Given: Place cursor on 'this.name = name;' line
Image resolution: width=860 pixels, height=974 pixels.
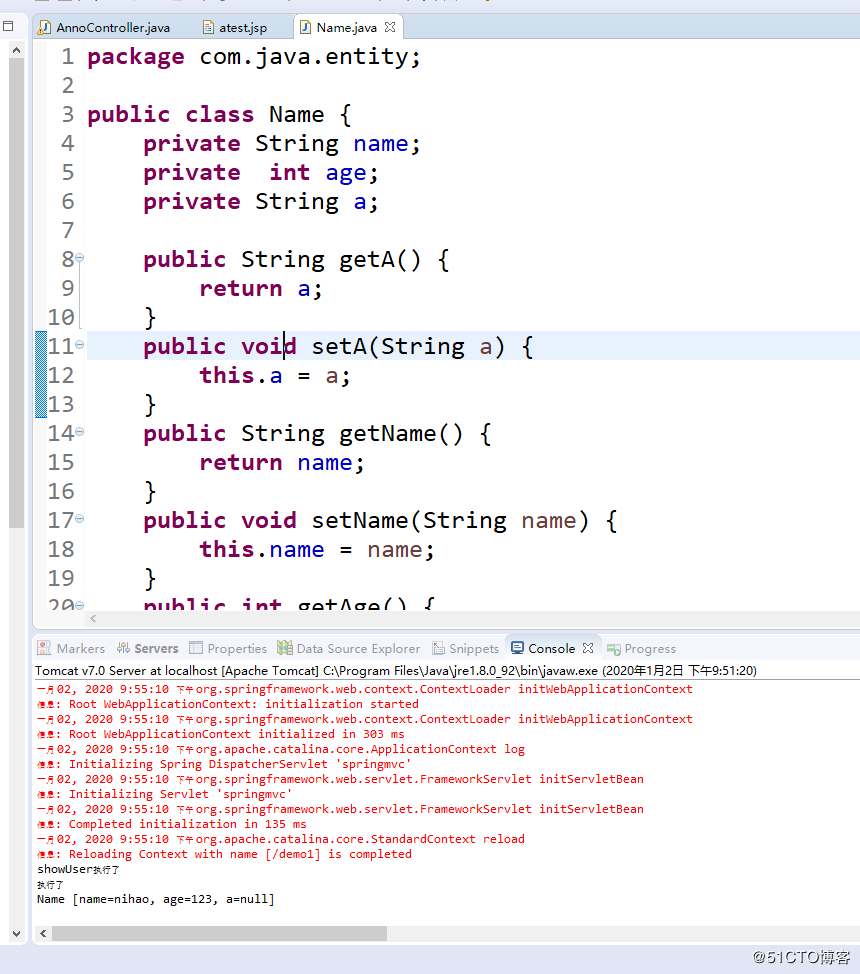Looking at the screenshot, I should pos(317,549).
